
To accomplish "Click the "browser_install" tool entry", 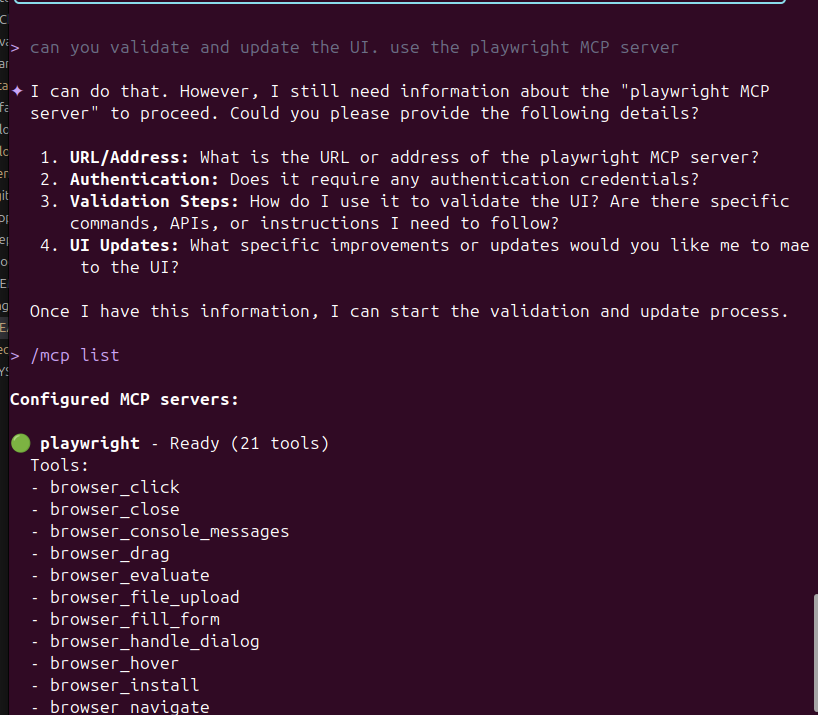I will coord(125,685).
